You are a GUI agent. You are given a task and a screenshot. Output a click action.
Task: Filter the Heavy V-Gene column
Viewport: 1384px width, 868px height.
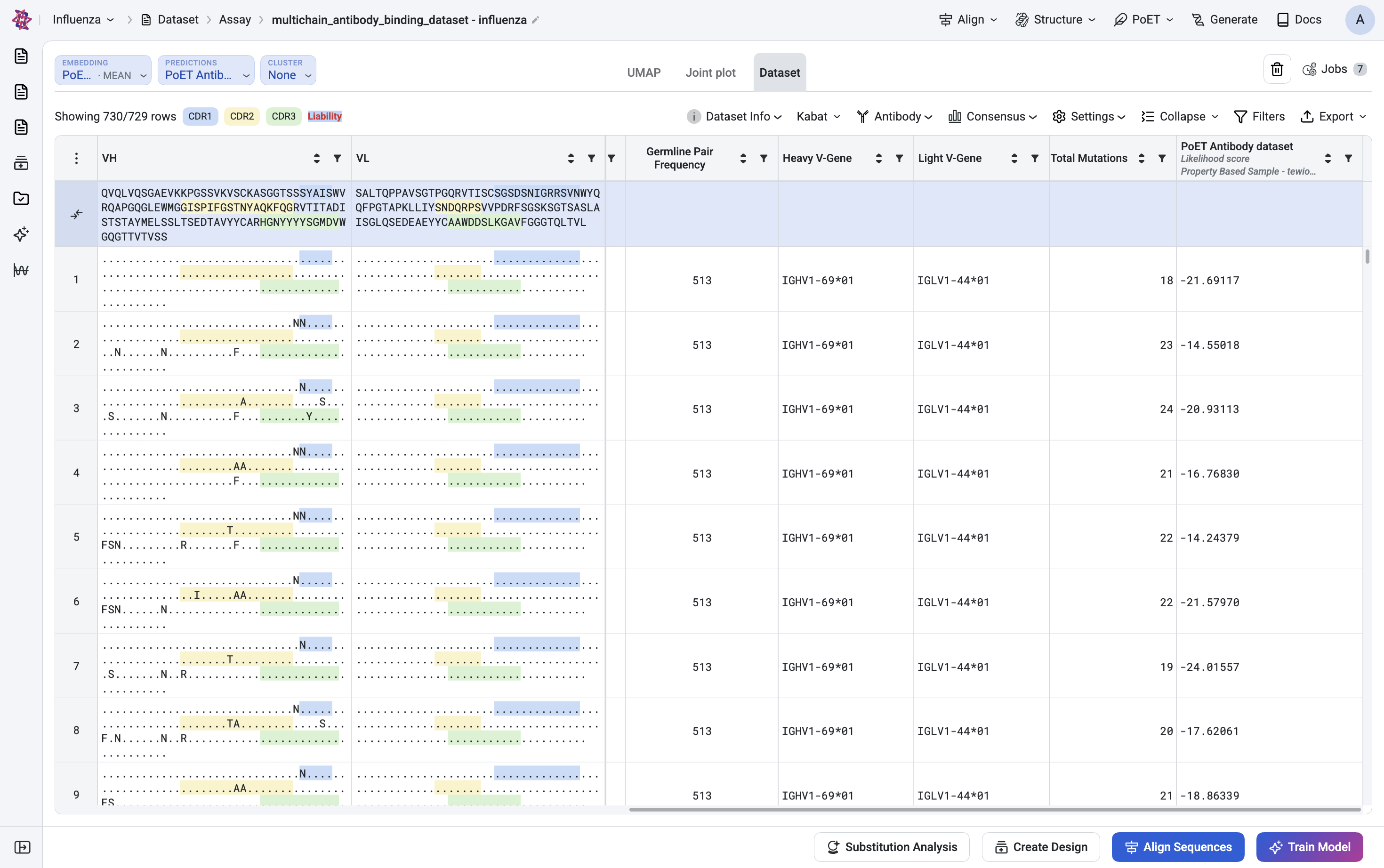900,159
